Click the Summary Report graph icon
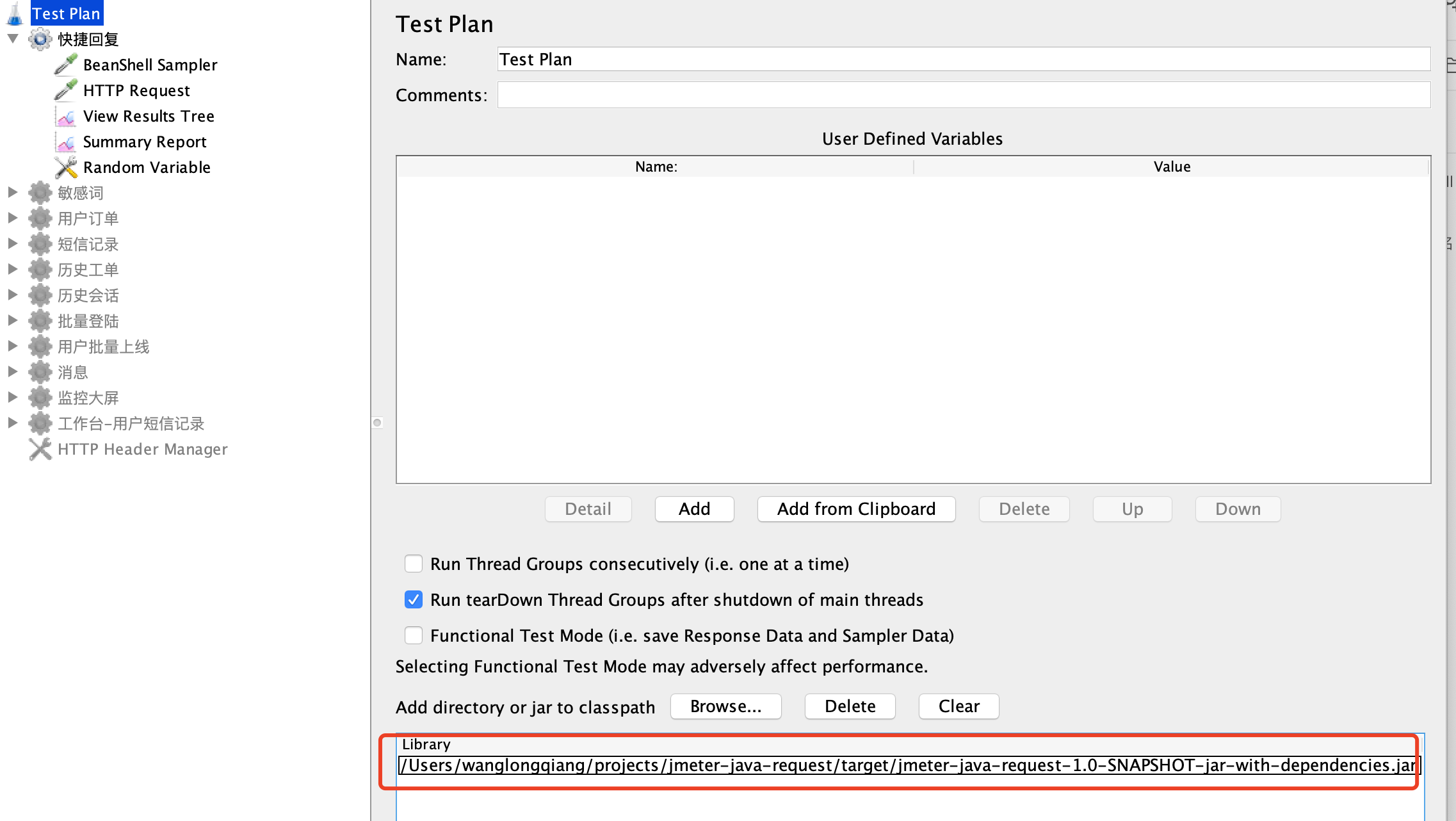1456x821 pixels. point(66,142)
